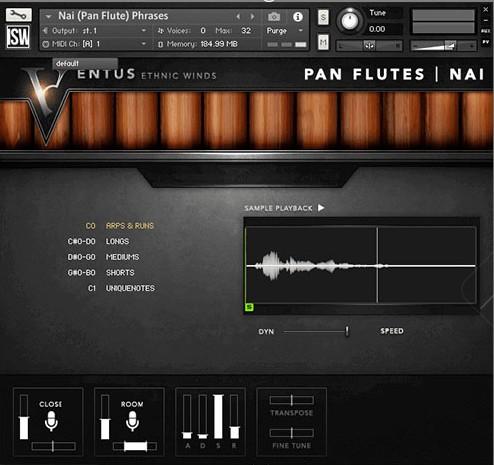Select the C#0-D0 Longs keyswitch
The height and width of the screenshot is (465, 494).
pyautogui.click(x=98, y=241)
